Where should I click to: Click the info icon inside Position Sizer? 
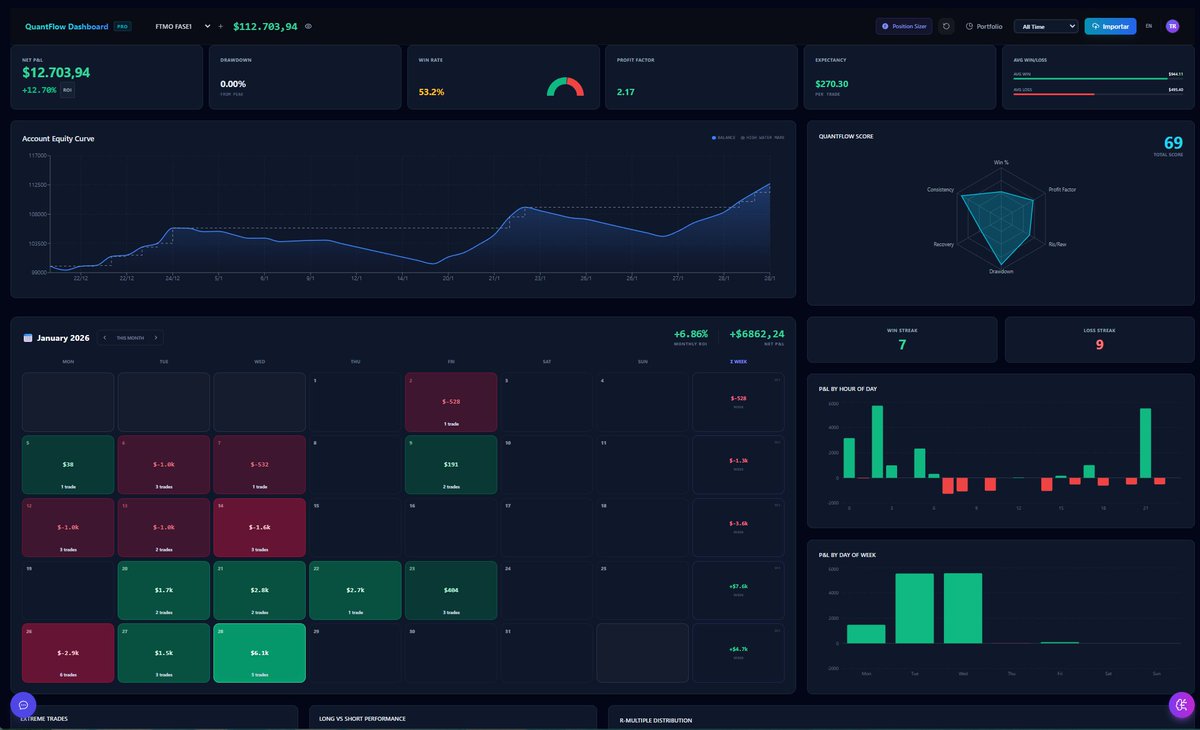pyautogui.click(x=885, y=26)
